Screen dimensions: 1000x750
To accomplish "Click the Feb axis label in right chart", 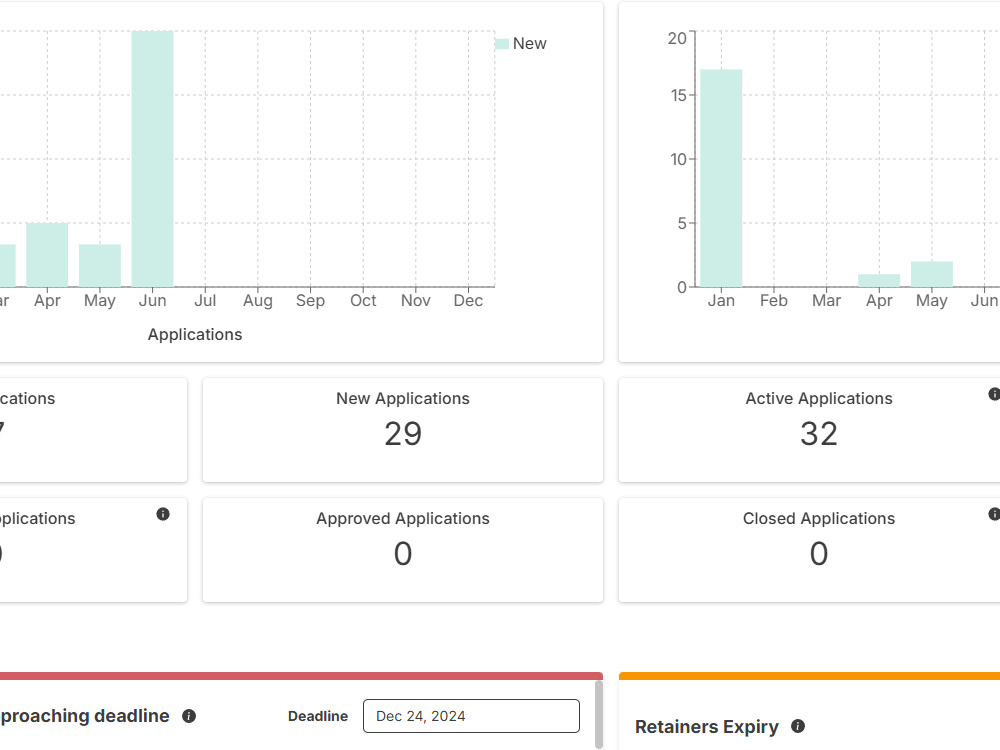I will (774, 300).
